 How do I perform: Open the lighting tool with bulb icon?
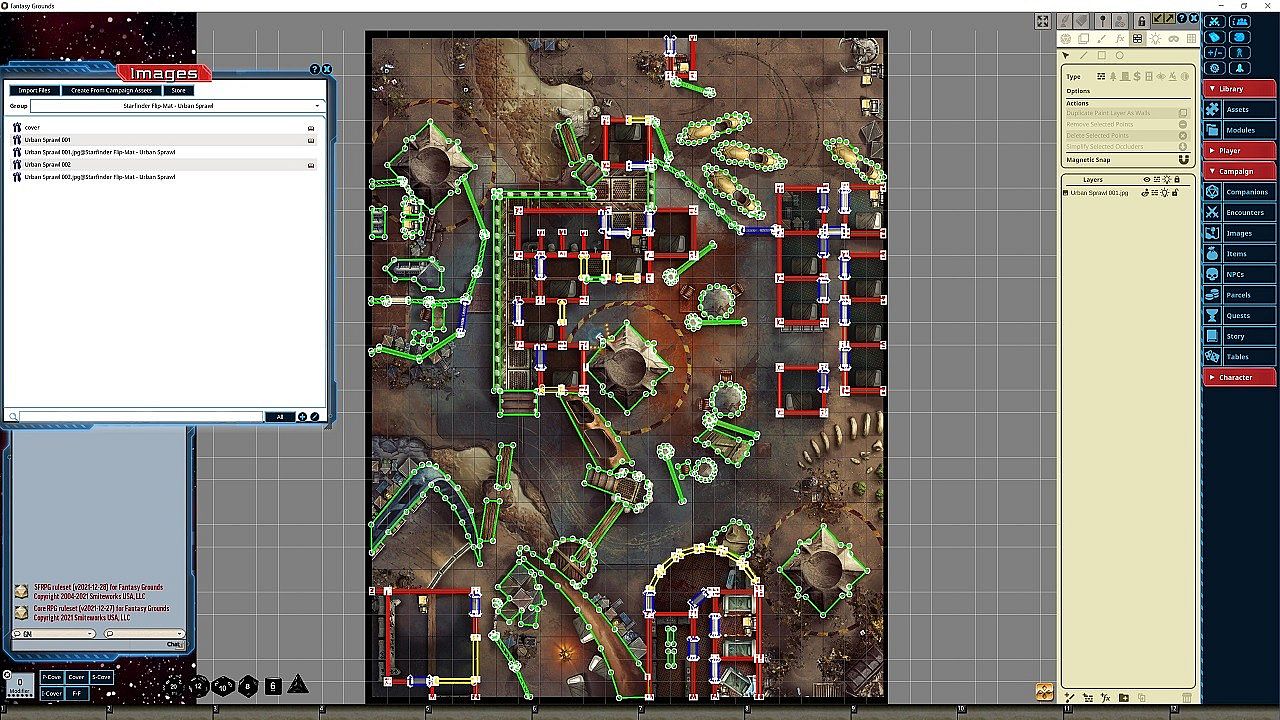pyautogui.click(x=1155, y=39)
